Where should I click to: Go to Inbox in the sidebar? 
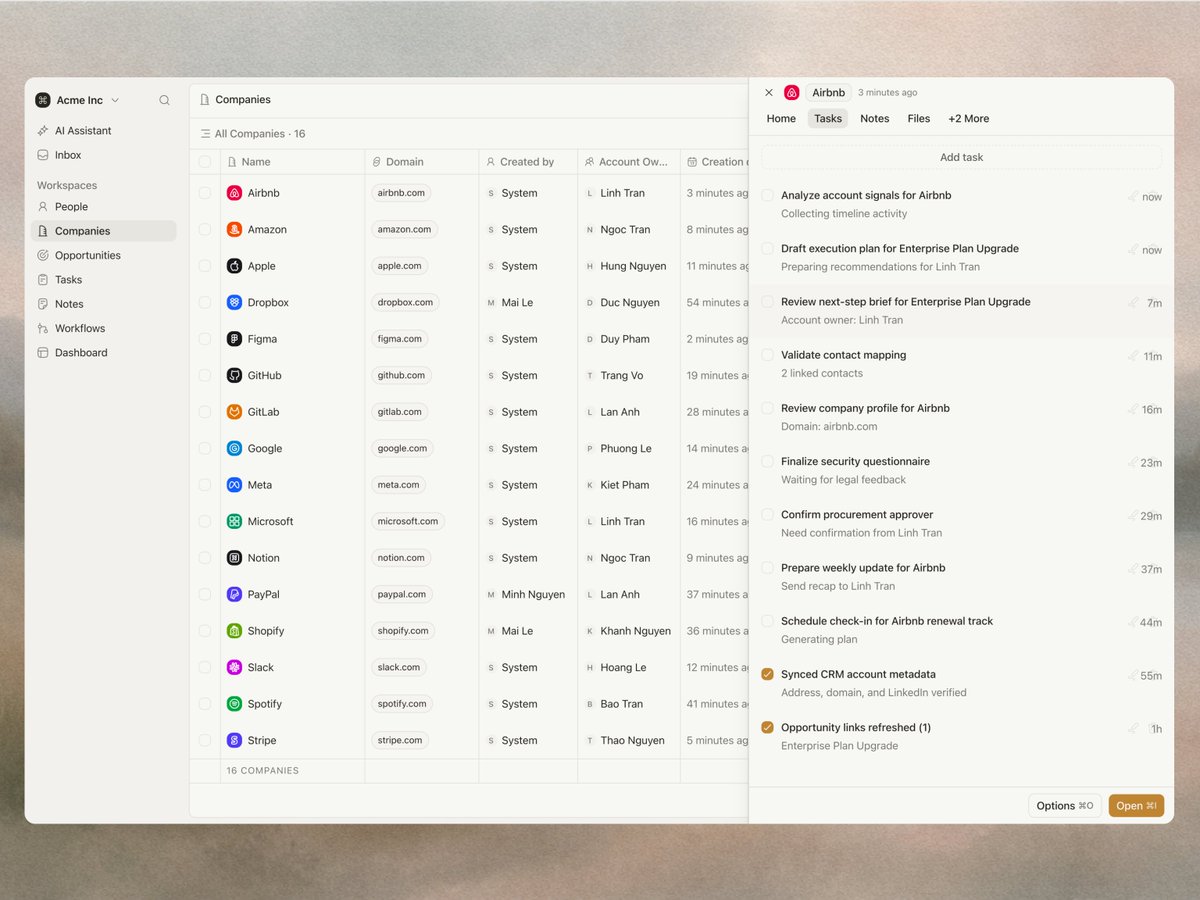click(x=103, y=155)
